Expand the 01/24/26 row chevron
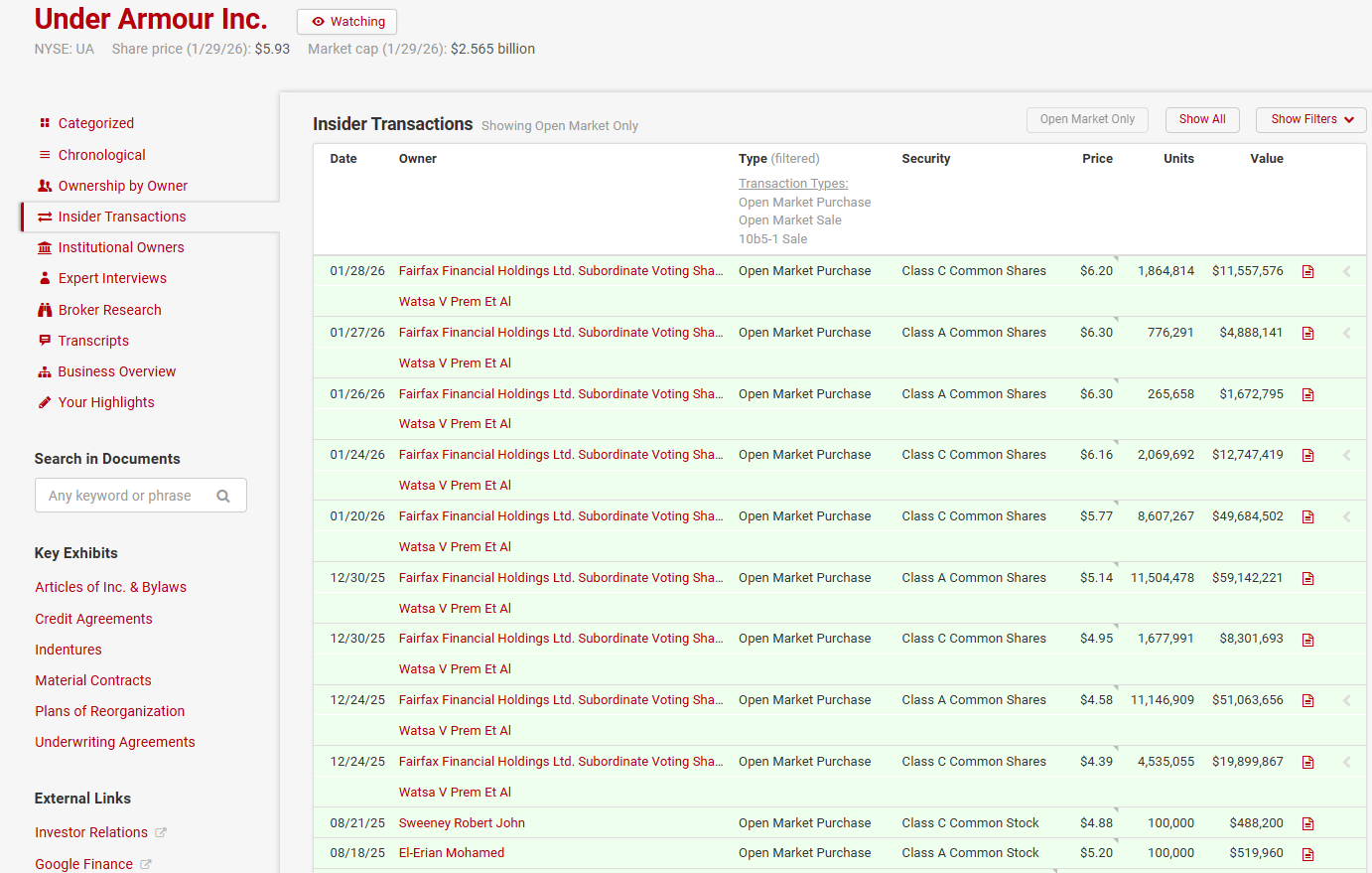The height and width of the screenshot is (873, 1372). pyautogui.click(x=1347, y=455)
